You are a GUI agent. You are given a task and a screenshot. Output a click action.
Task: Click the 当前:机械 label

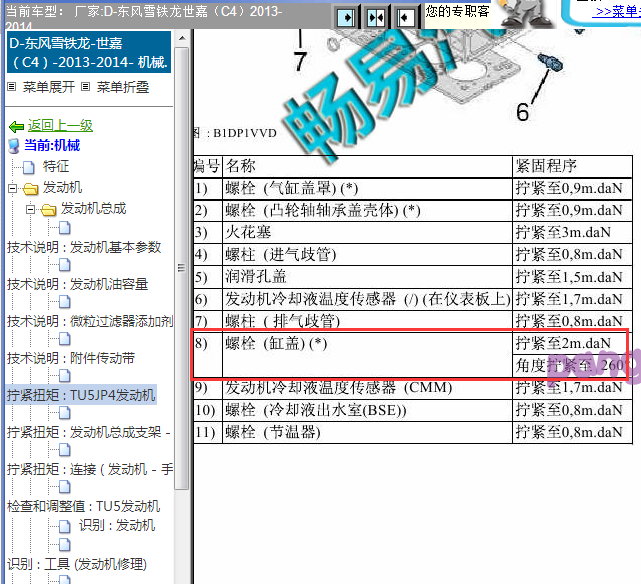click(x=52, y=145)
